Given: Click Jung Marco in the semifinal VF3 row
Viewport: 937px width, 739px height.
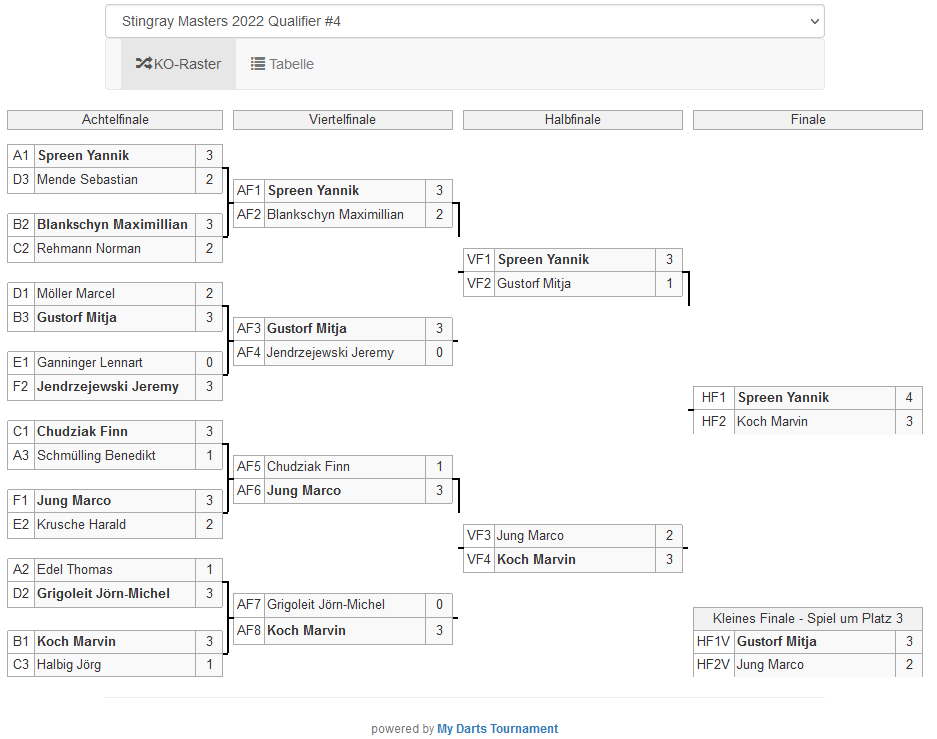Looking at the screenshot, I should [x=530, y=536].
